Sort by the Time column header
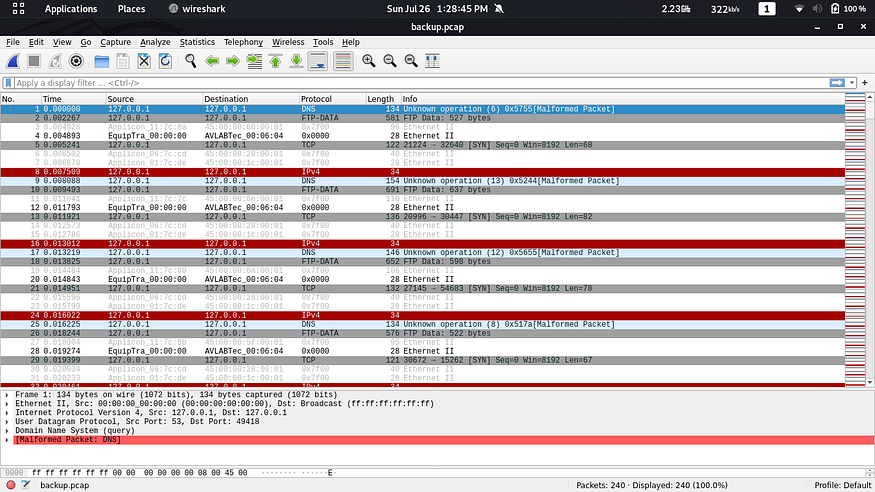The image size is (875, 492). [73, 99]
